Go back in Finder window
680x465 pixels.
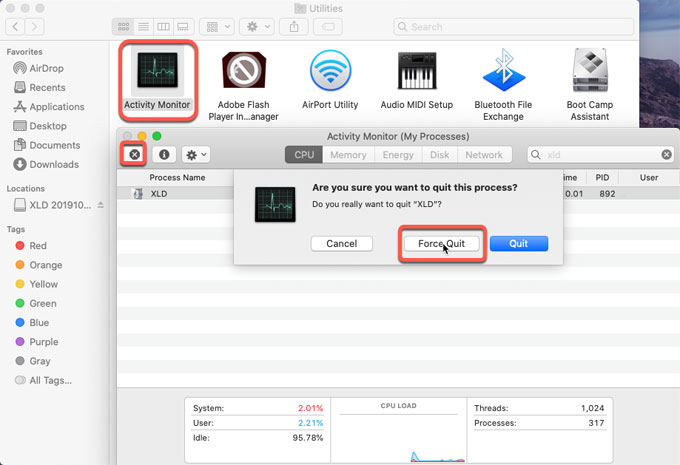tap(15, 27)
